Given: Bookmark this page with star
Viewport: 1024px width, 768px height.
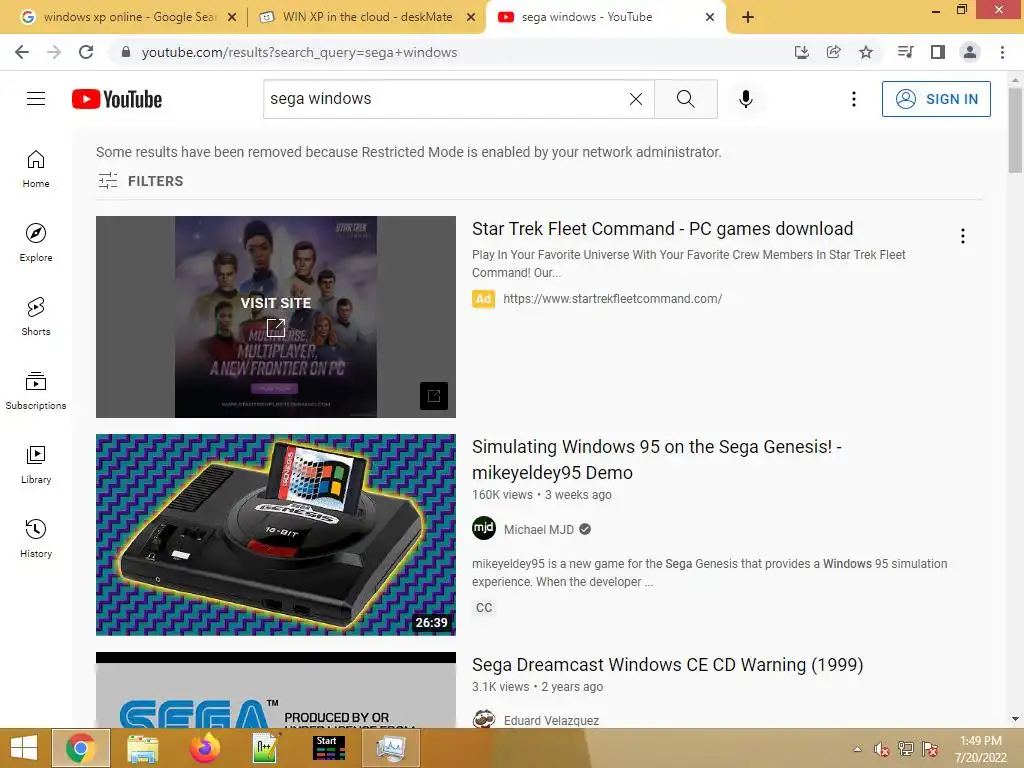Looking at the screenshot, I should [x=866, y=52].
